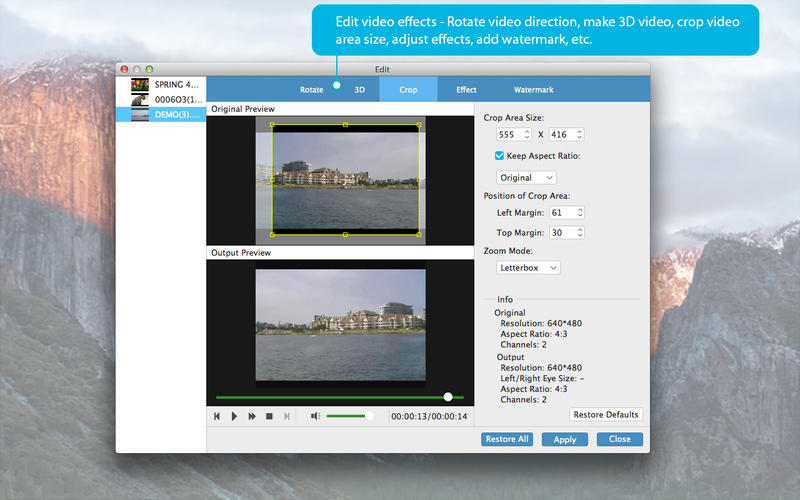Switch to the Rotate tab
Screen dimensions: 800x500
coord(311,90)
